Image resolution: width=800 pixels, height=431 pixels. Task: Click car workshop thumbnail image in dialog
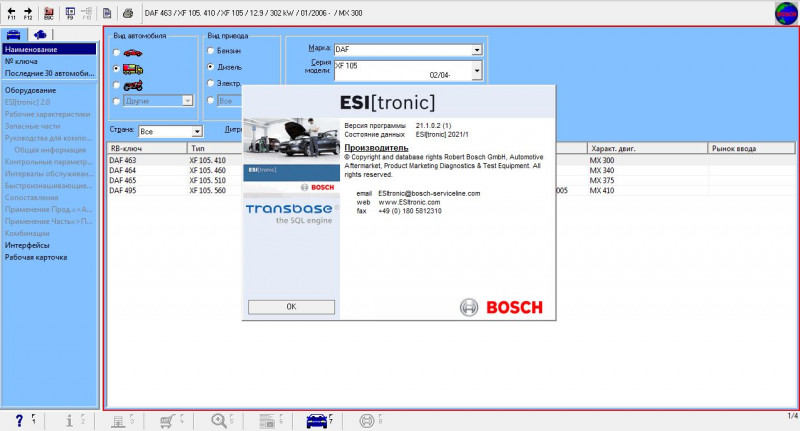coord(291,141)
